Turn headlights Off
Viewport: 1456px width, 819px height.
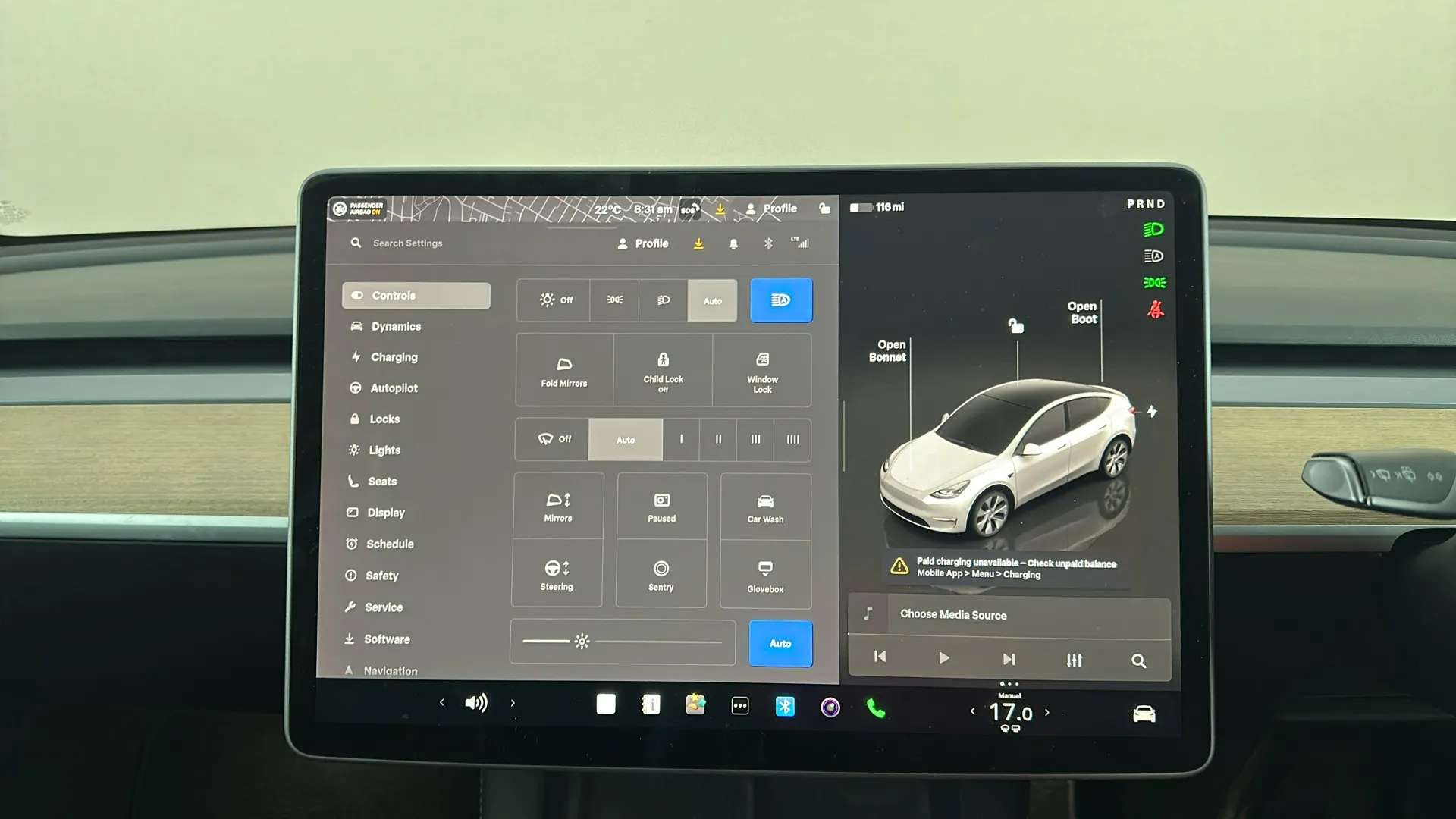tap(554, 300)
